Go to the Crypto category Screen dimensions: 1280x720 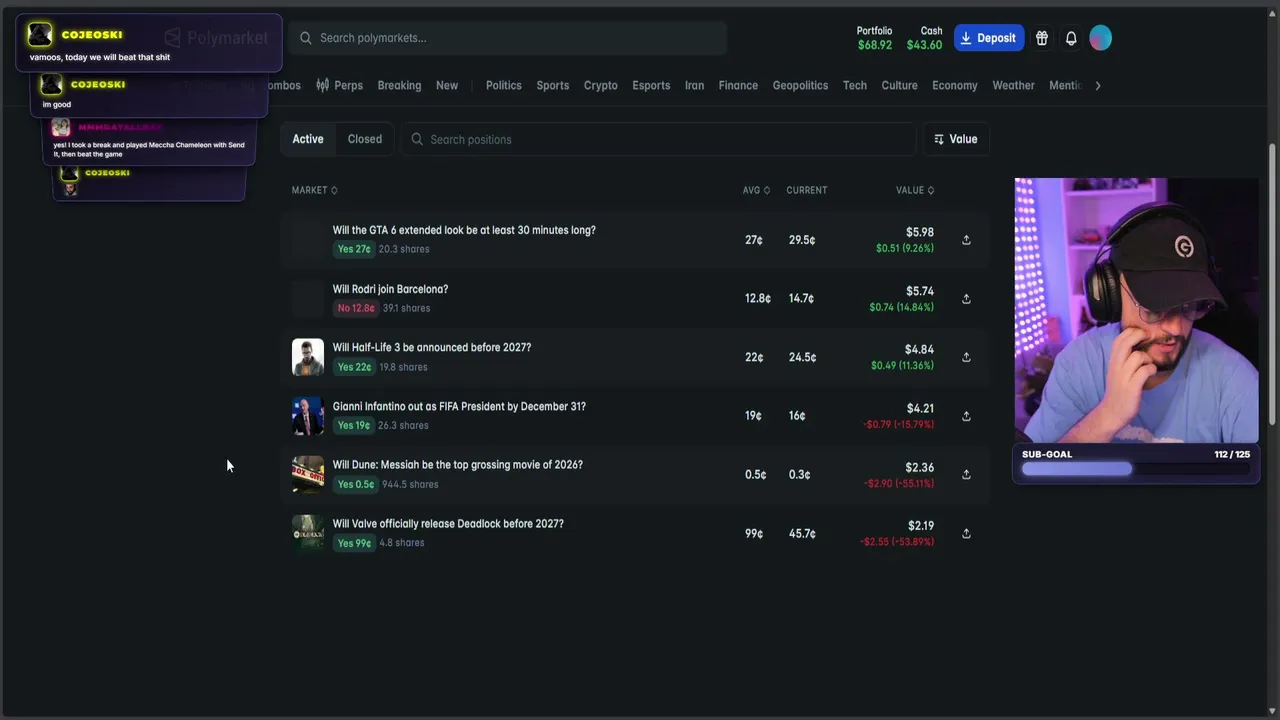coord(601,85)
